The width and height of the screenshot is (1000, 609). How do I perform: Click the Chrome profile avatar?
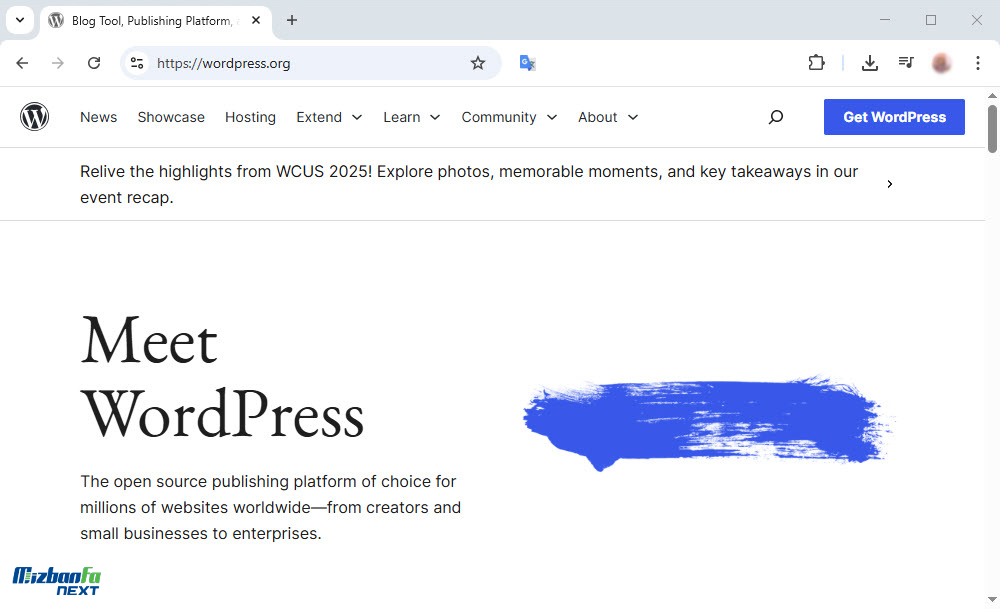coord(941,63)
